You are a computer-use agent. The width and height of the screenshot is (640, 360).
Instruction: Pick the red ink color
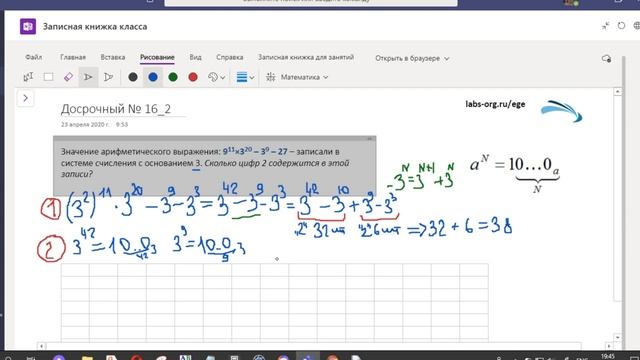point(193,77)
